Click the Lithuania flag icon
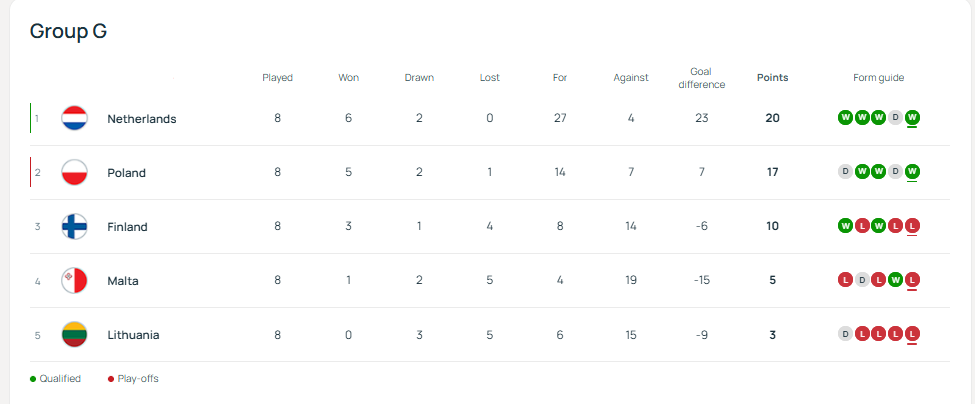Screen dimensions: 975x404 [x=75, y=335]
